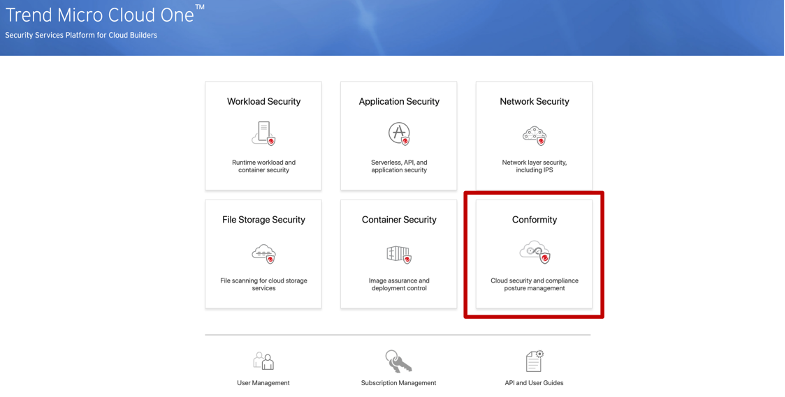This screenshot has width=785, height=397.
Task: Click the API and User Guides label
Action: point(534,383)
